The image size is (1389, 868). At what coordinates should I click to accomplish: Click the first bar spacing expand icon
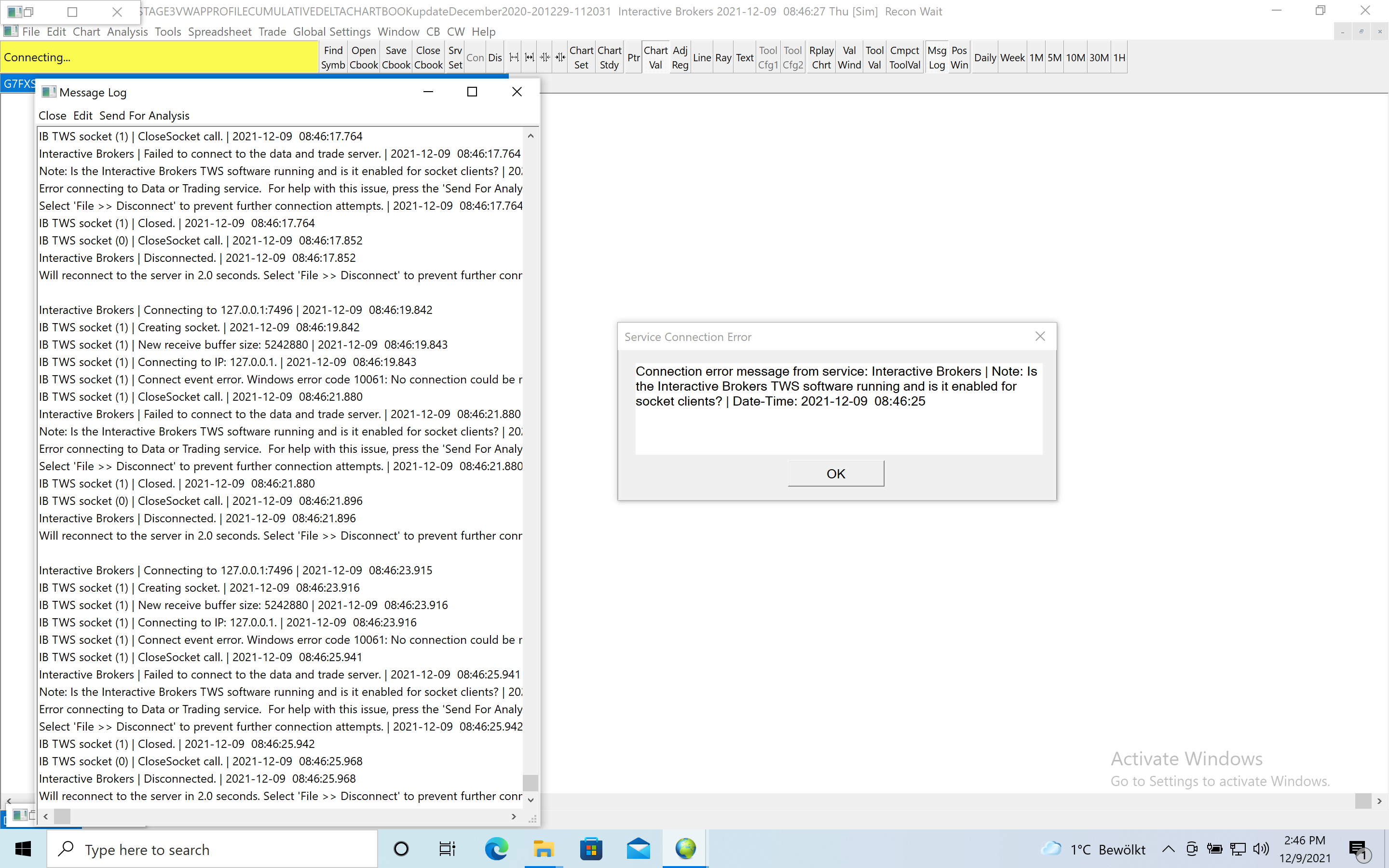click(514, 57)
